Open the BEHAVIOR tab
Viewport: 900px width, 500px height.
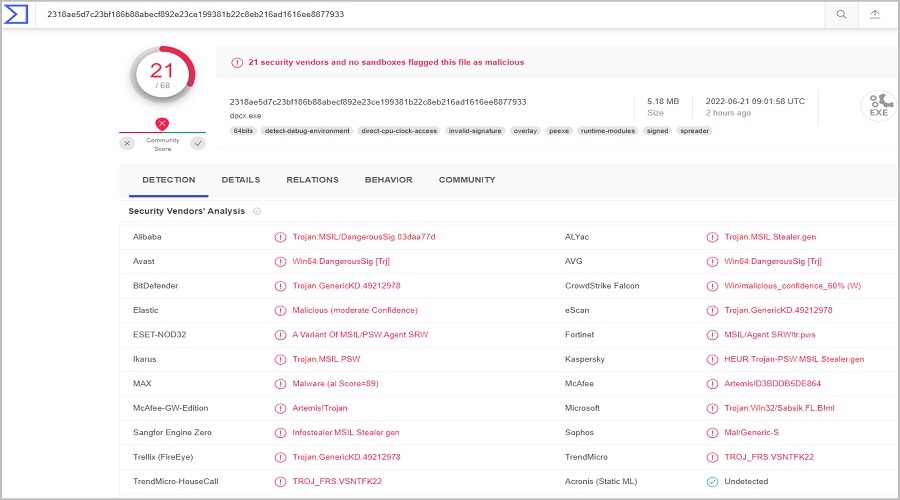pos(389,180)
